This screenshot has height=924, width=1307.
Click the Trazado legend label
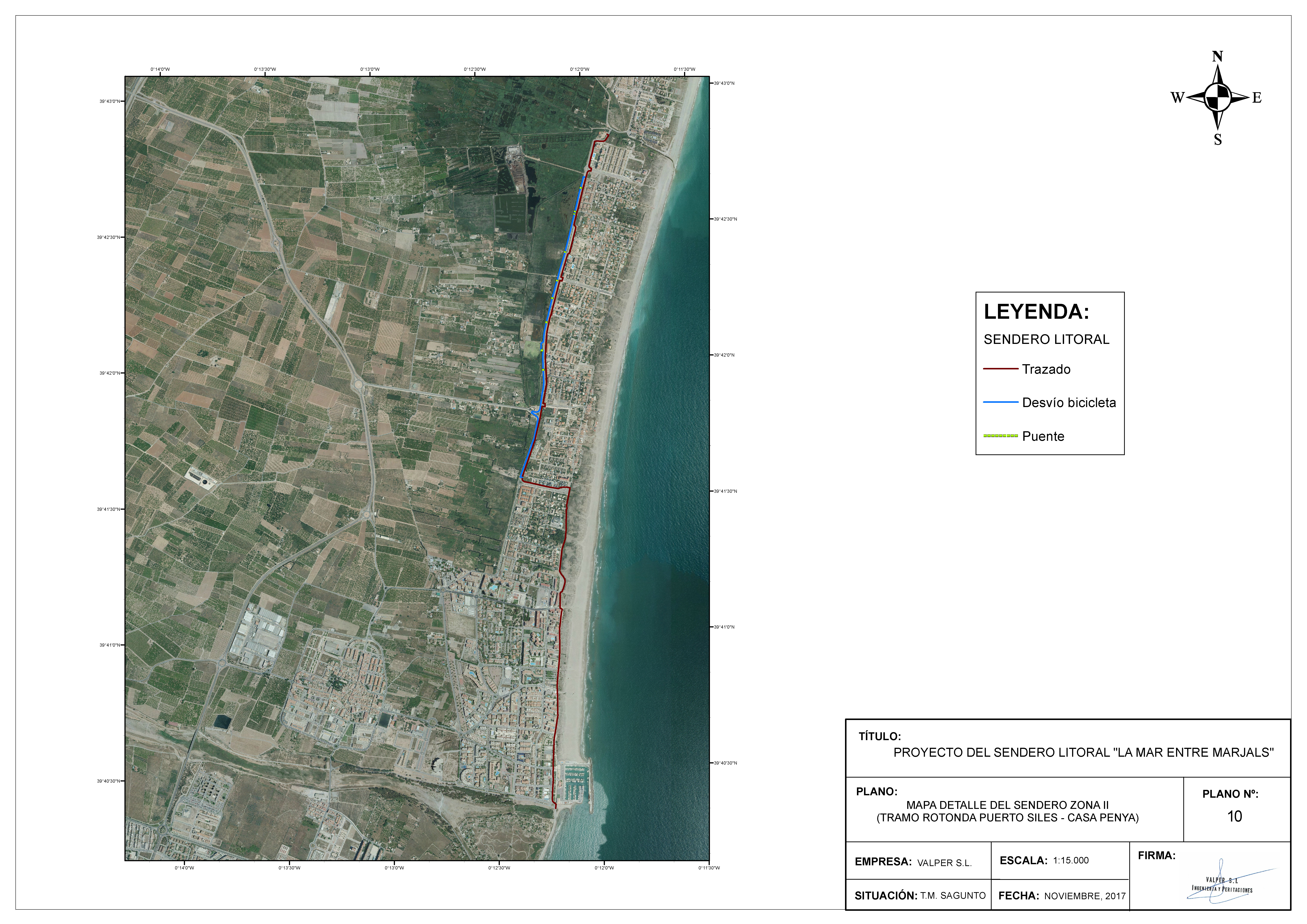click(x=1046, y=369)
